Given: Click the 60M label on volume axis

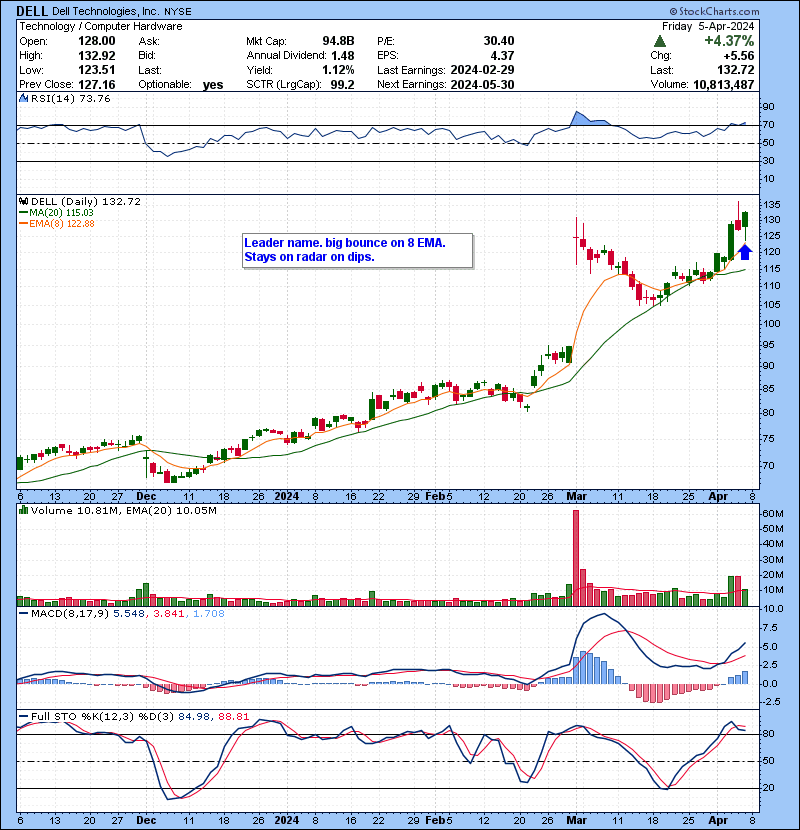Looking at the screenshot, I should 772,513.
